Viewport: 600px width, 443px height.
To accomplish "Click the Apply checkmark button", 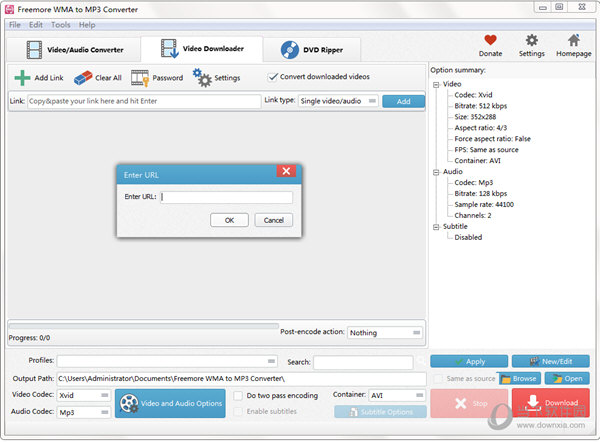I will 469,361.
